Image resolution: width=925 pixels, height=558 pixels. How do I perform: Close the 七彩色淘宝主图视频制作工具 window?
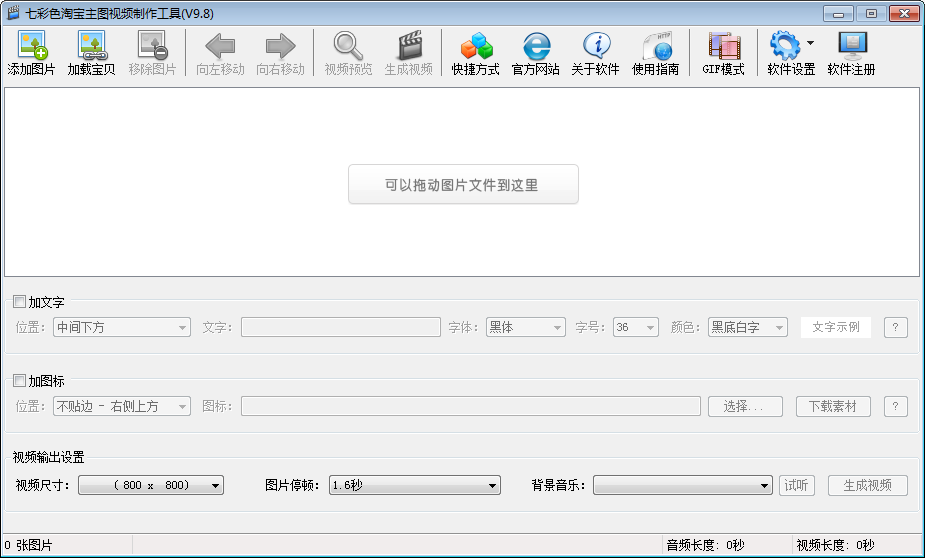click(x=904, y=13)
